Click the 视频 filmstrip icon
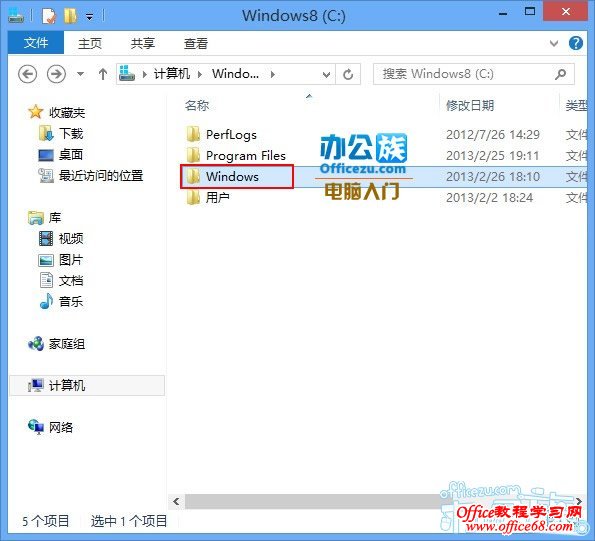The image size is (595, 541). tap(46, 239)
